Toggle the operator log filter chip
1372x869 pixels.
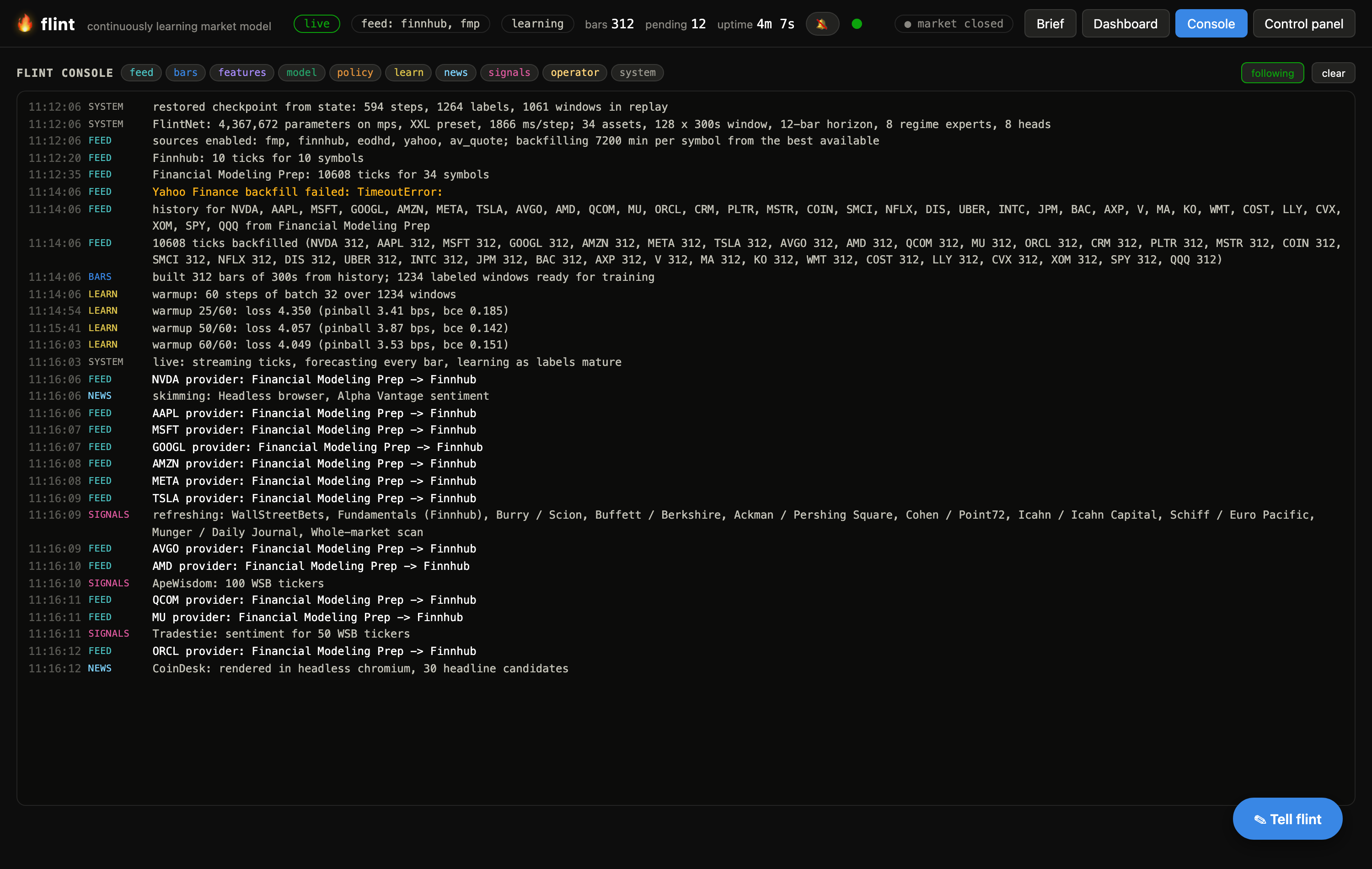pos(574,72)
